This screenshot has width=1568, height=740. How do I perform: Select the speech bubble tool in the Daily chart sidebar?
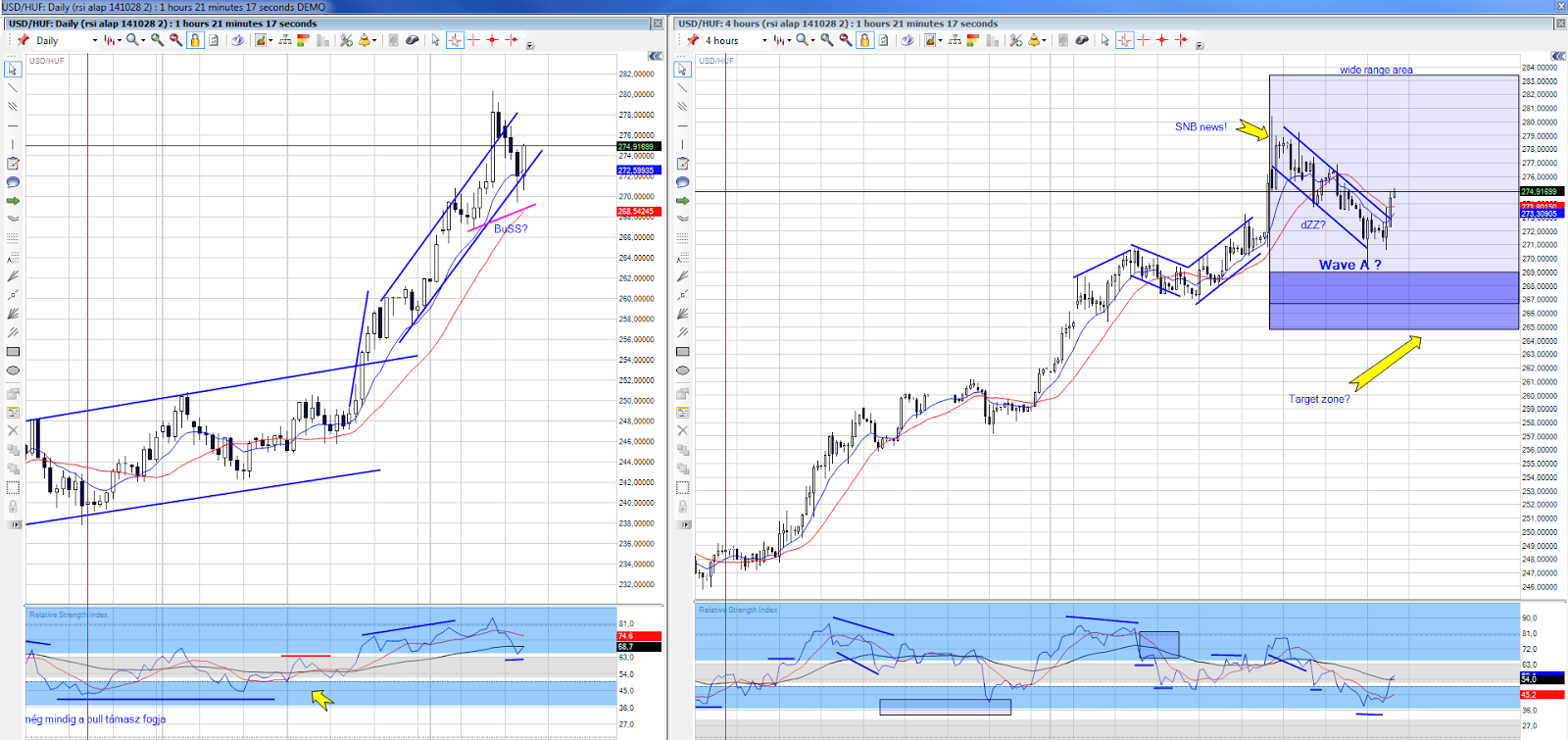[x=13, y=182]
